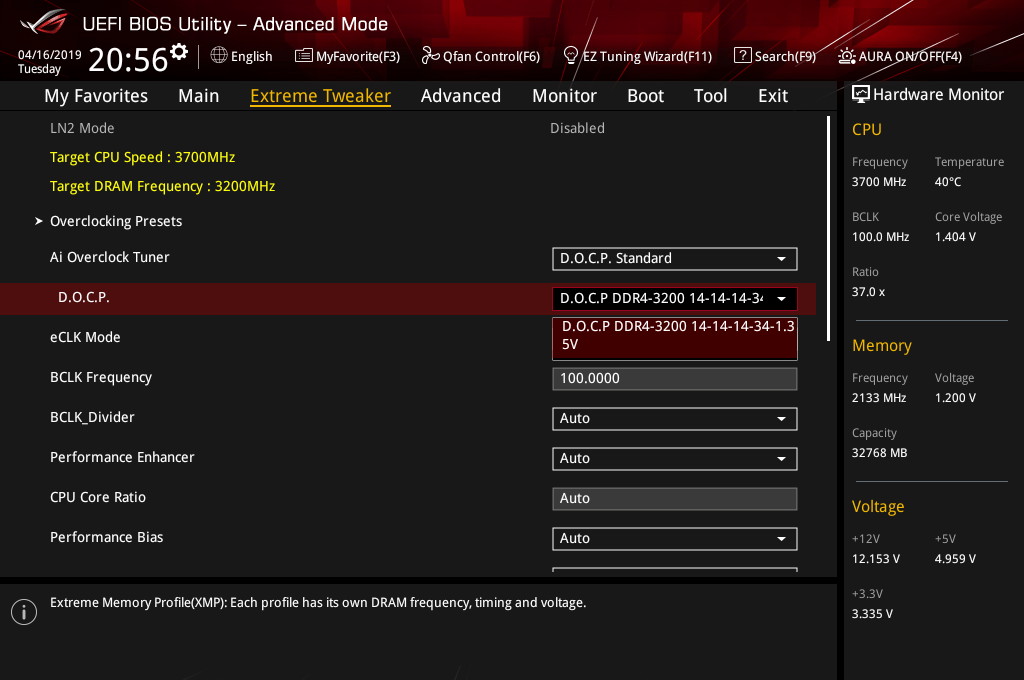Screen dimensions: 1024x680
Task: Click Core Voltage value 1.404 V
Action: tap(955, 237)
